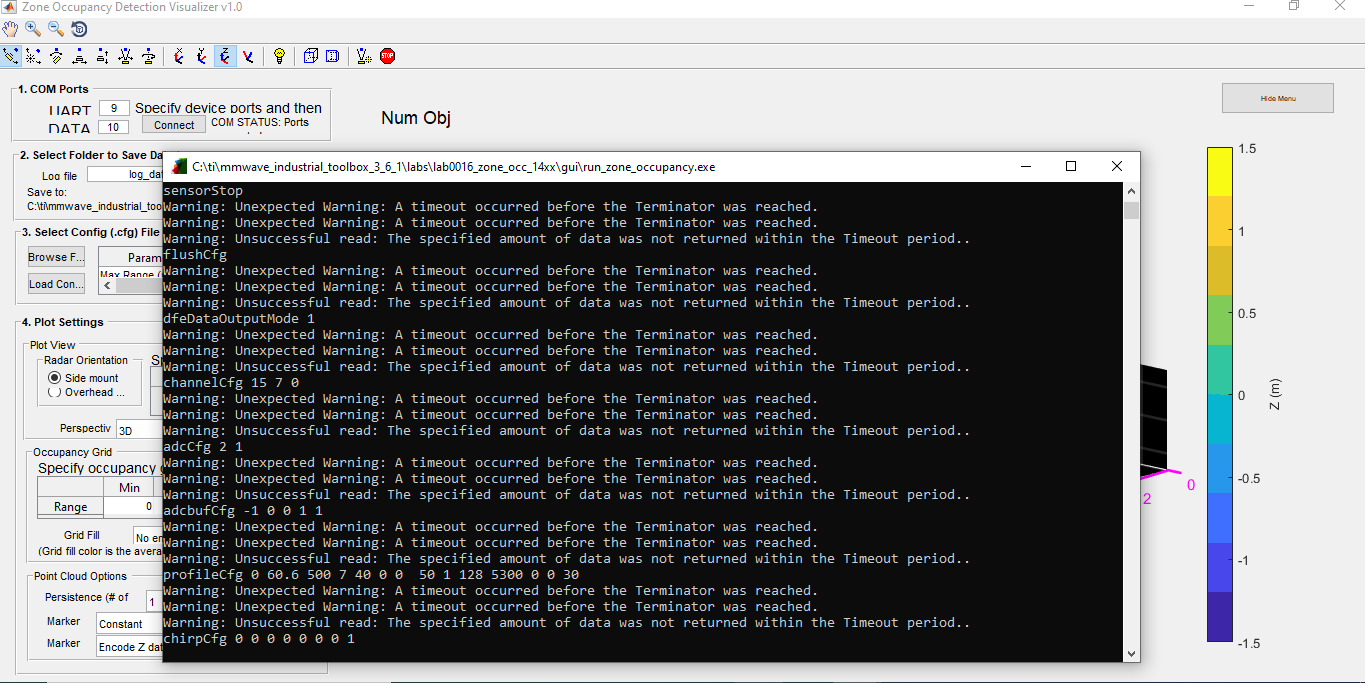1365x683 pixels.
Task: Click the Browse F... button
Action: pyautogui.click(x=56, y=257)
